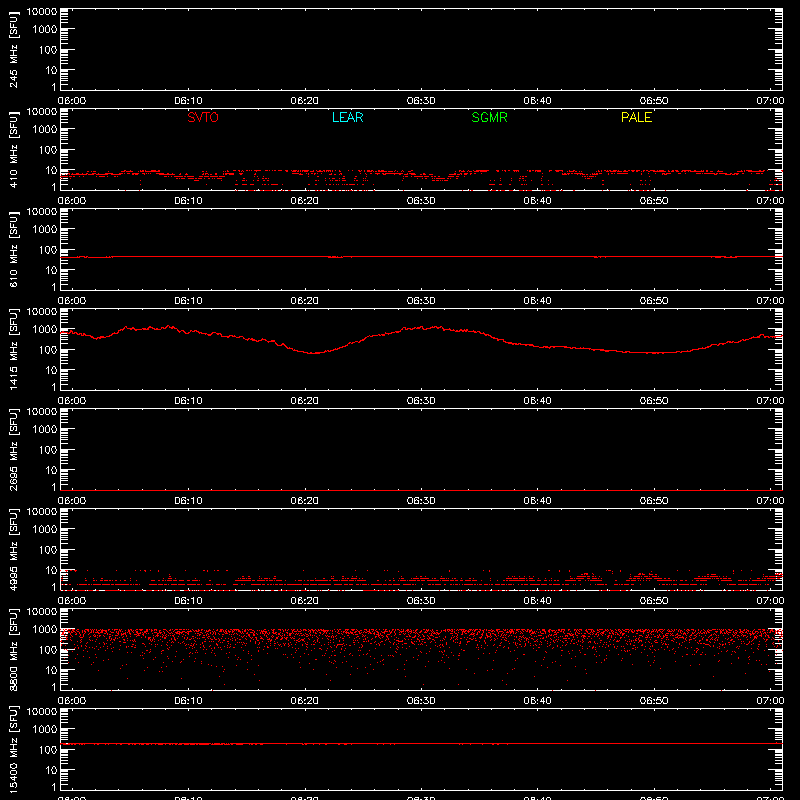Click 06:00 tick label below 610 MHz panel
The width and height of the screenshot is (800, 800).
pyautogui.click(x=72, y=301)
